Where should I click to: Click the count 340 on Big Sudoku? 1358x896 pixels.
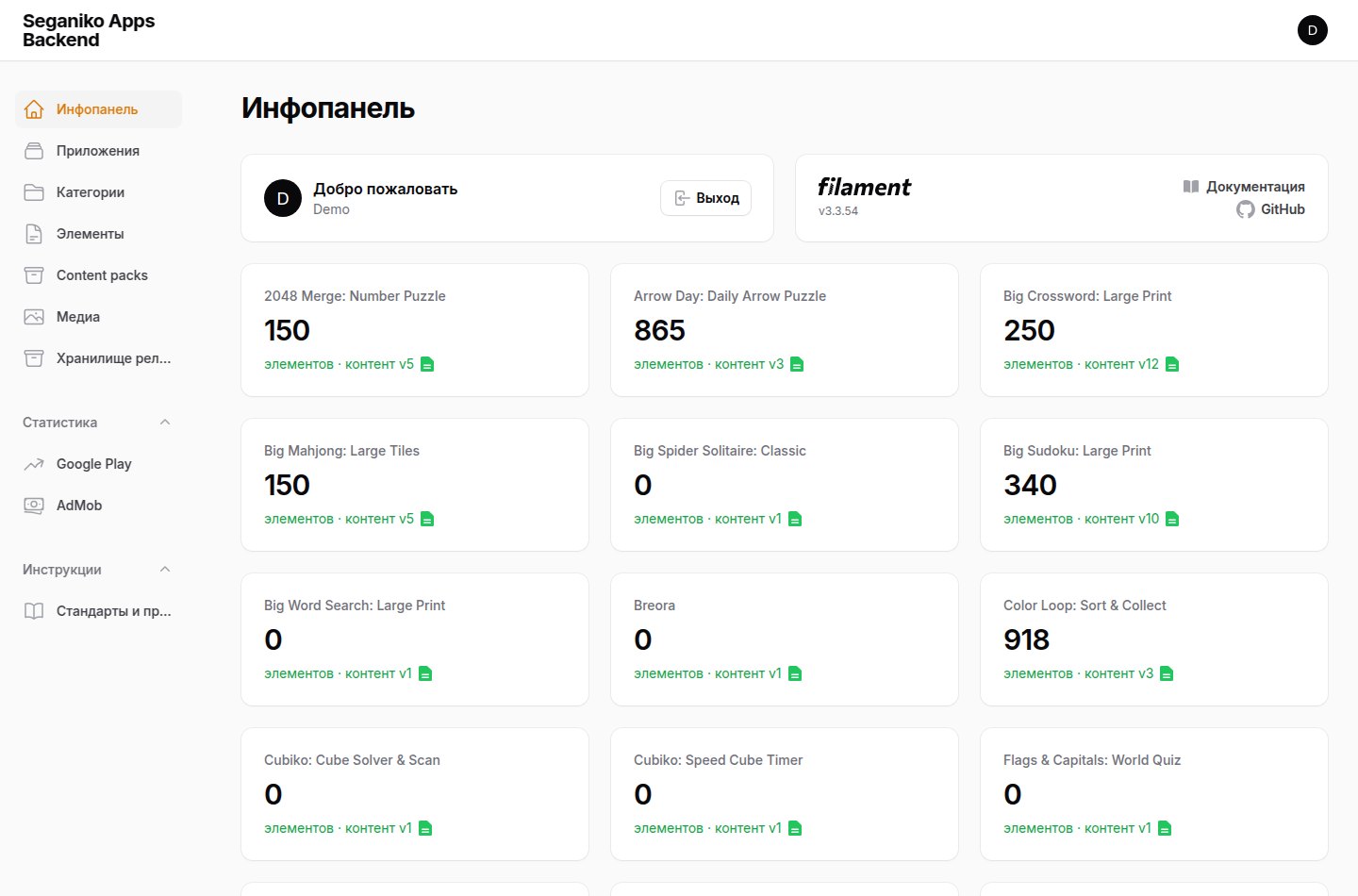[x=1030, y=485]
